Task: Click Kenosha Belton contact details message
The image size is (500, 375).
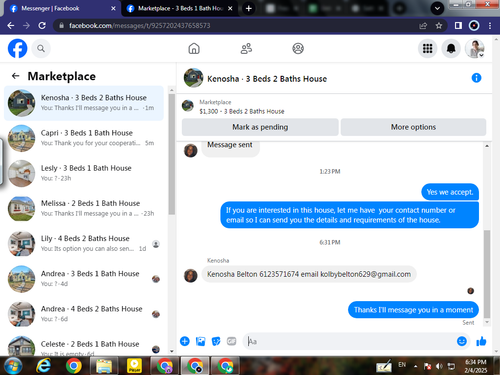Action: click(x=309, y=274)
